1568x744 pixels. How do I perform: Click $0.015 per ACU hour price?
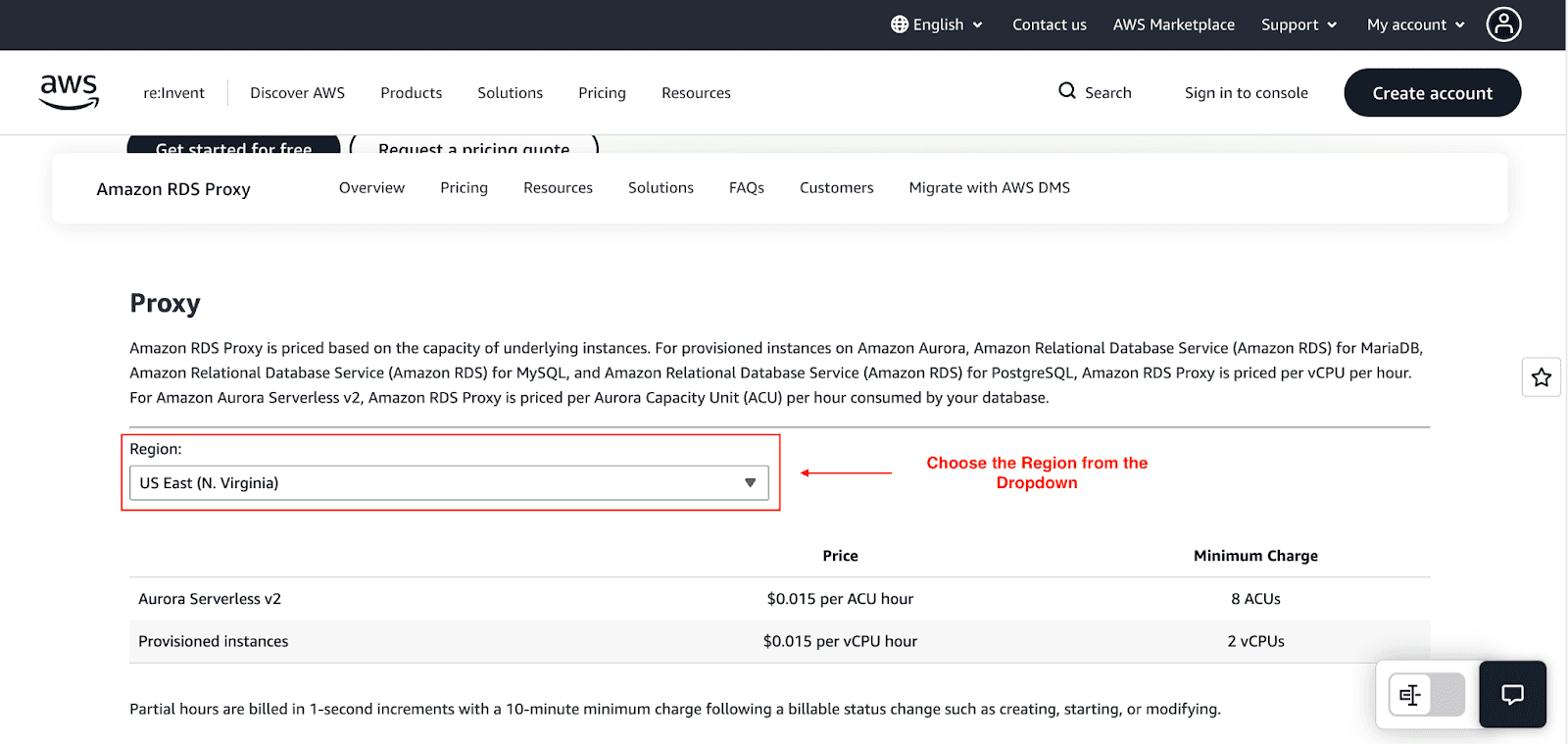tap(840, 599)
